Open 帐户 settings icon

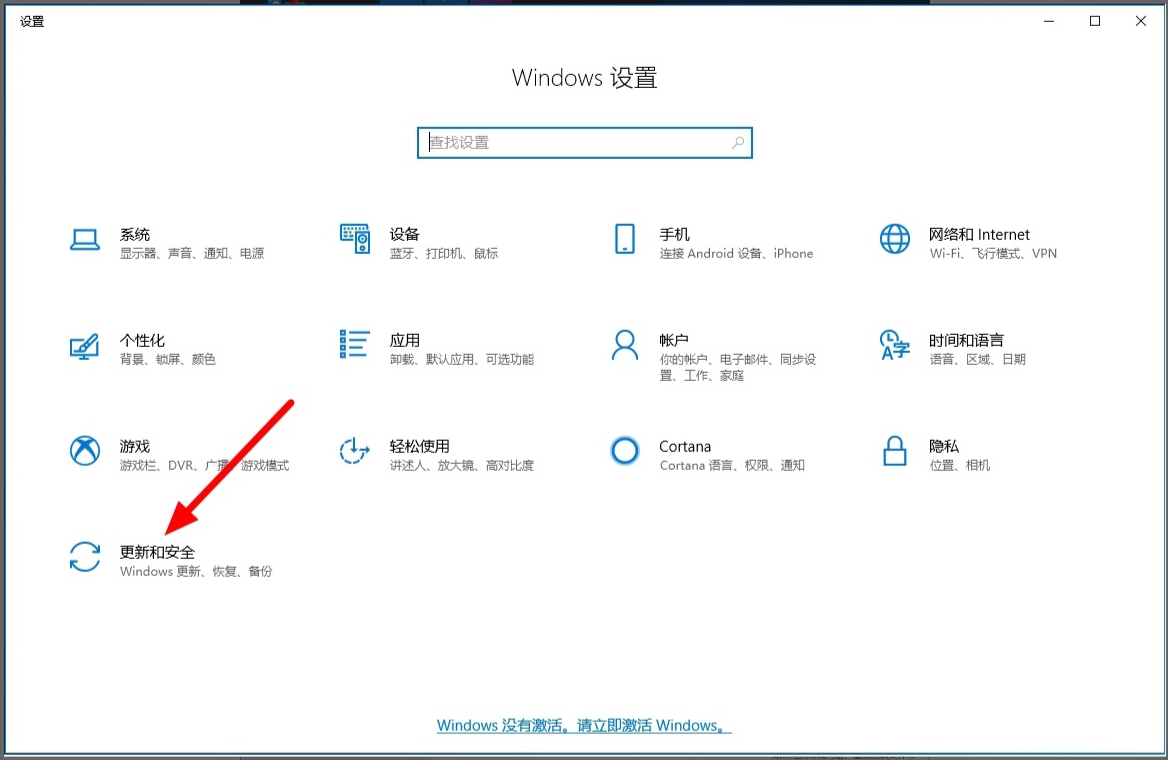[624, 346]
